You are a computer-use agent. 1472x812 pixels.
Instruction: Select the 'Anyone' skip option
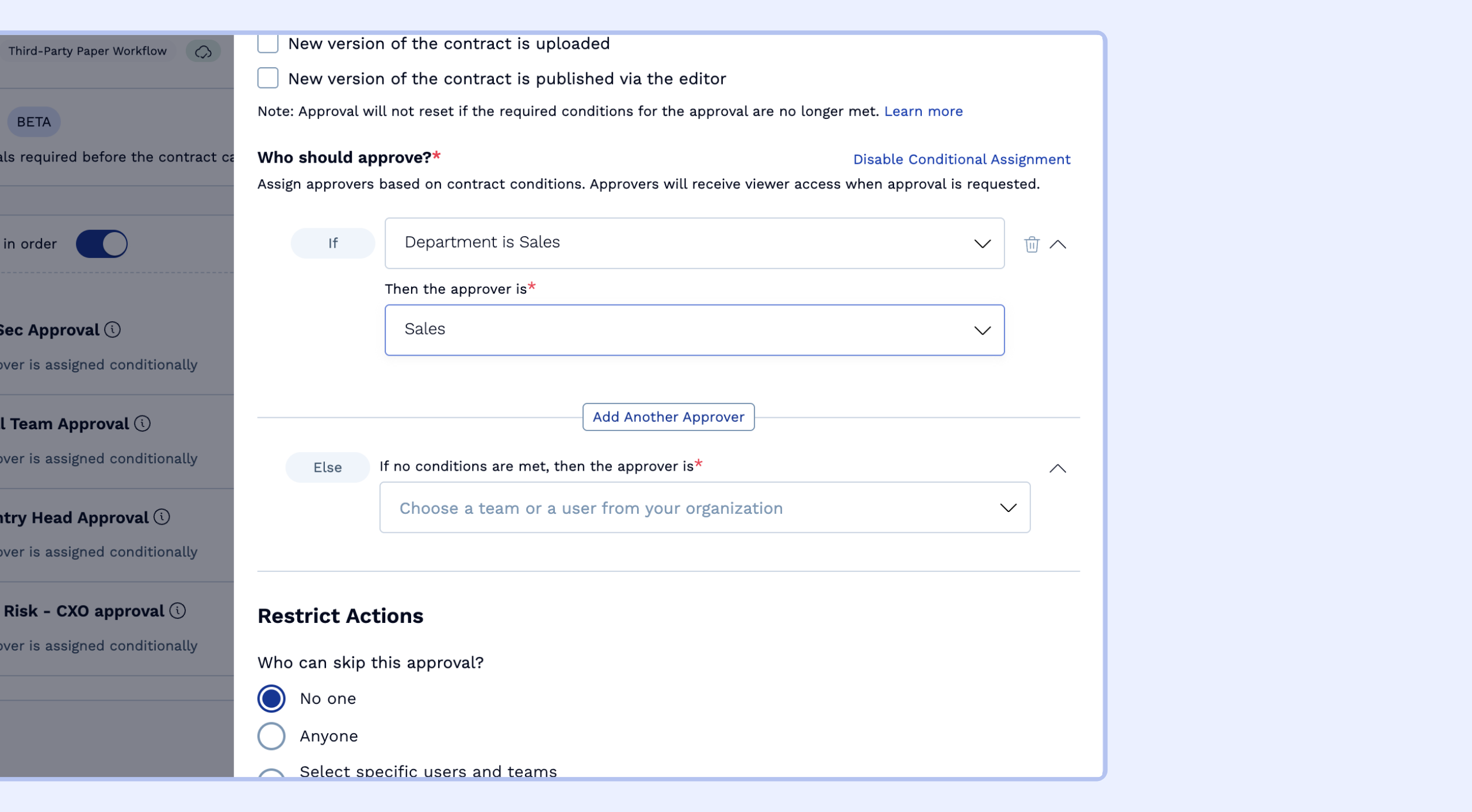[x=271, y=736]
